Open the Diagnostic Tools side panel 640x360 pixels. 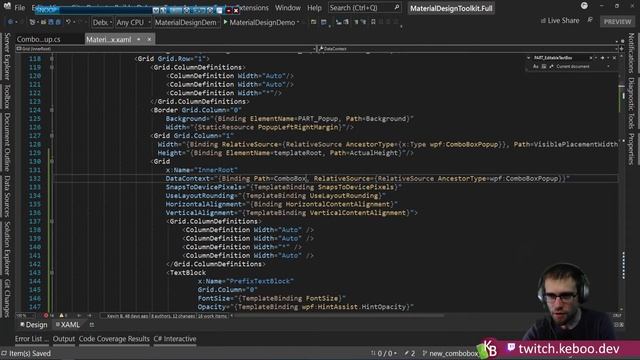[x=631, y=103]
